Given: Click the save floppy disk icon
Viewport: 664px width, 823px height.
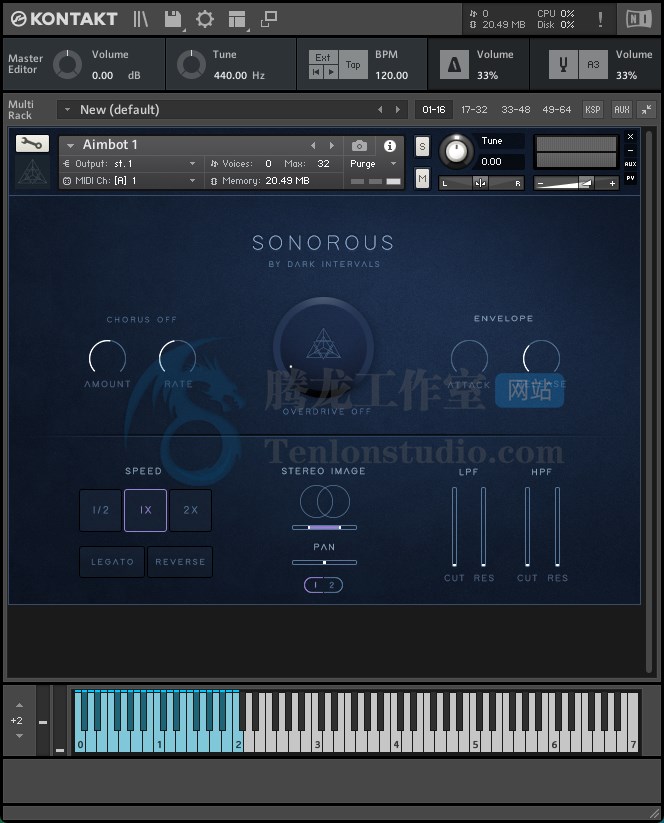Looking at the screenshot, I should (173, 19).
